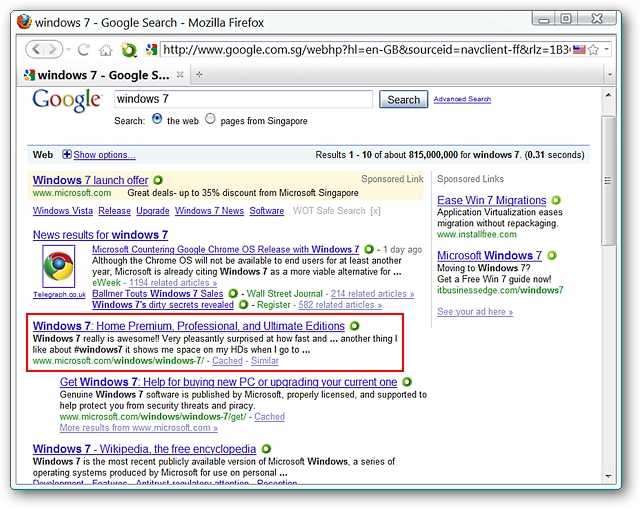
Task: Click the WOT icon beside the 'Ultimate Editions' result
Action: 355,326
